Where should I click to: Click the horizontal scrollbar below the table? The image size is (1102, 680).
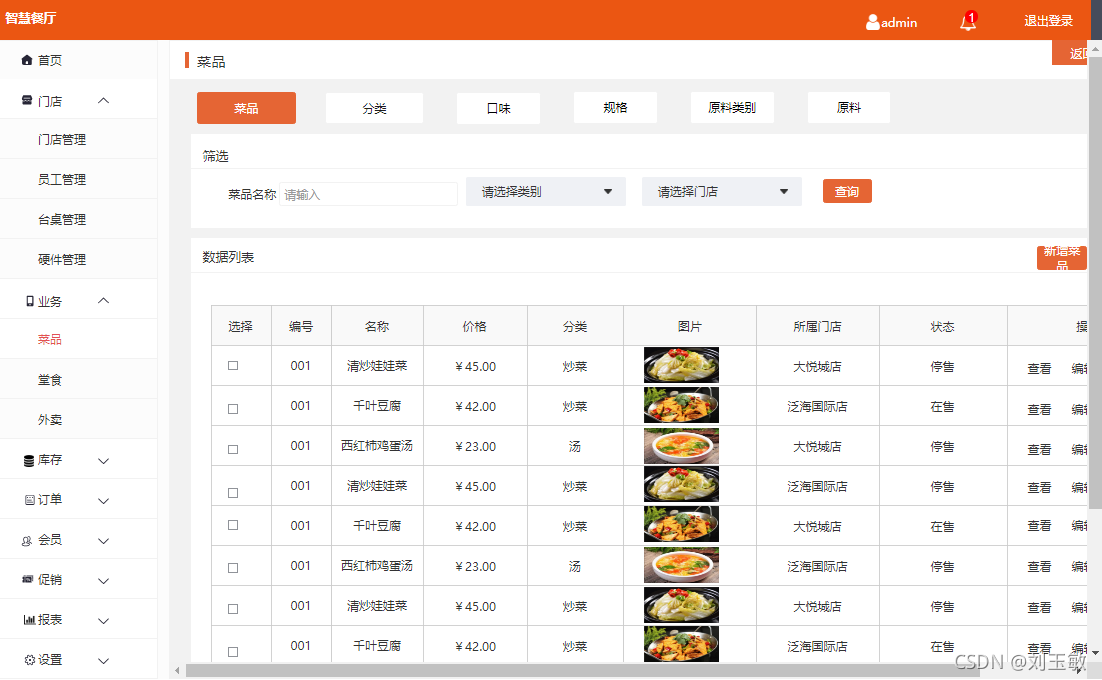582,671
